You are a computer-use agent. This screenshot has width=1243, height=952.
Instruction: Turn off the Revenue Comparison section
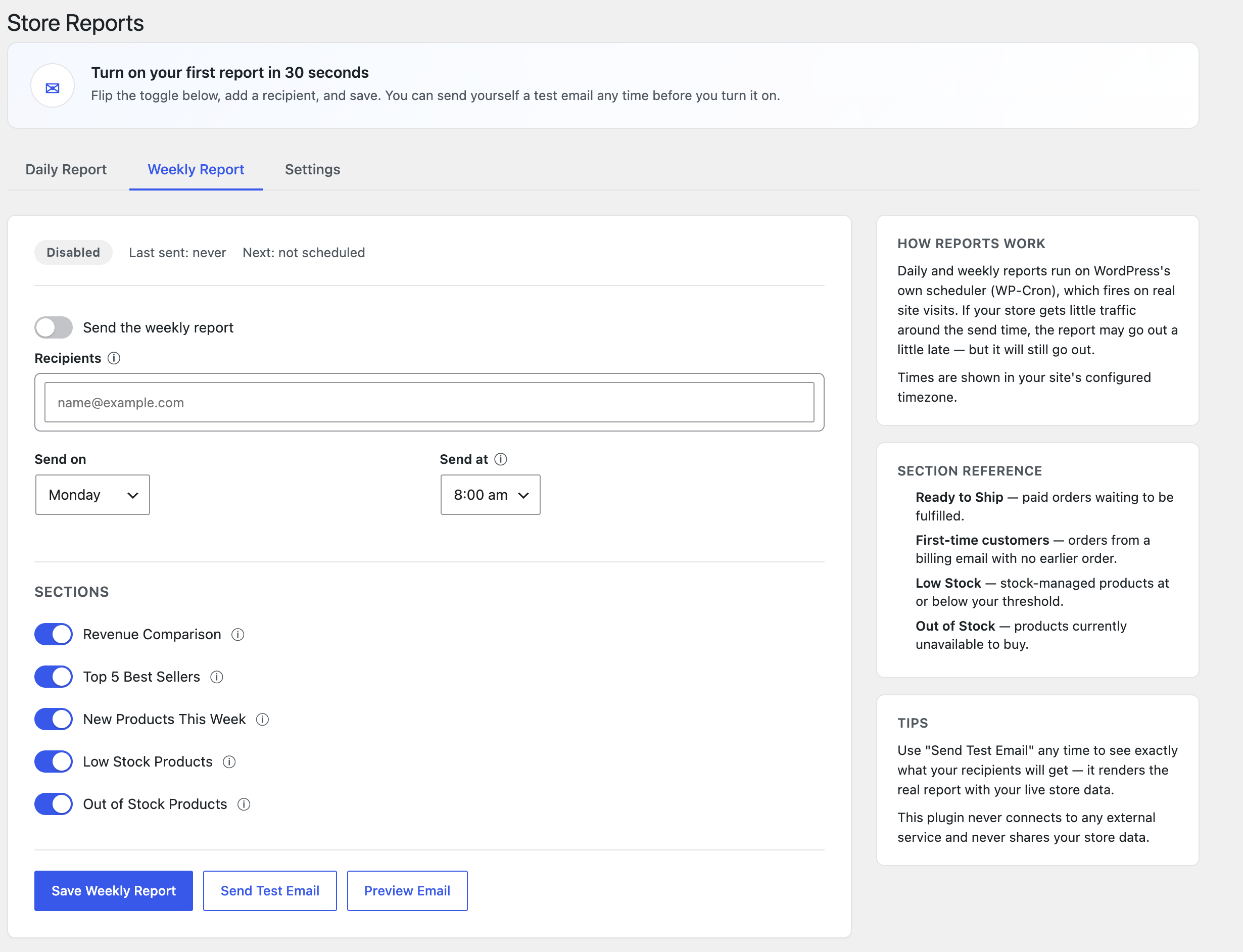[x=54, y=634]
